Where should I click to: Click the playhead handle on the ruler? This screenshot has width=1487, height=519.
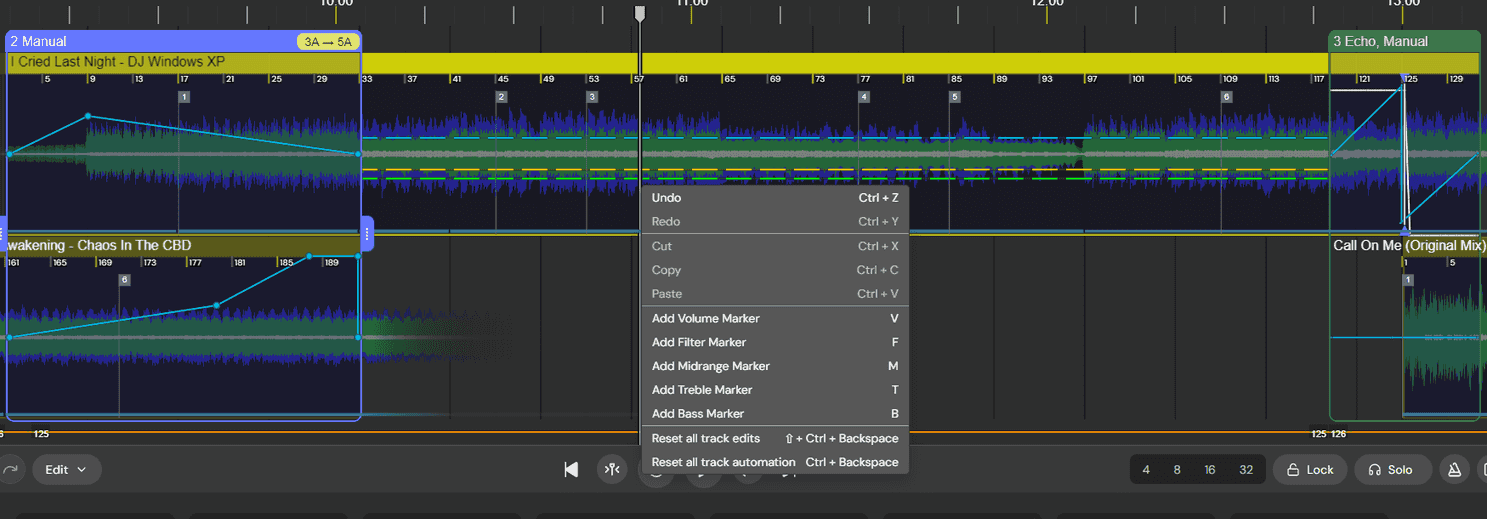pos(640,13)
